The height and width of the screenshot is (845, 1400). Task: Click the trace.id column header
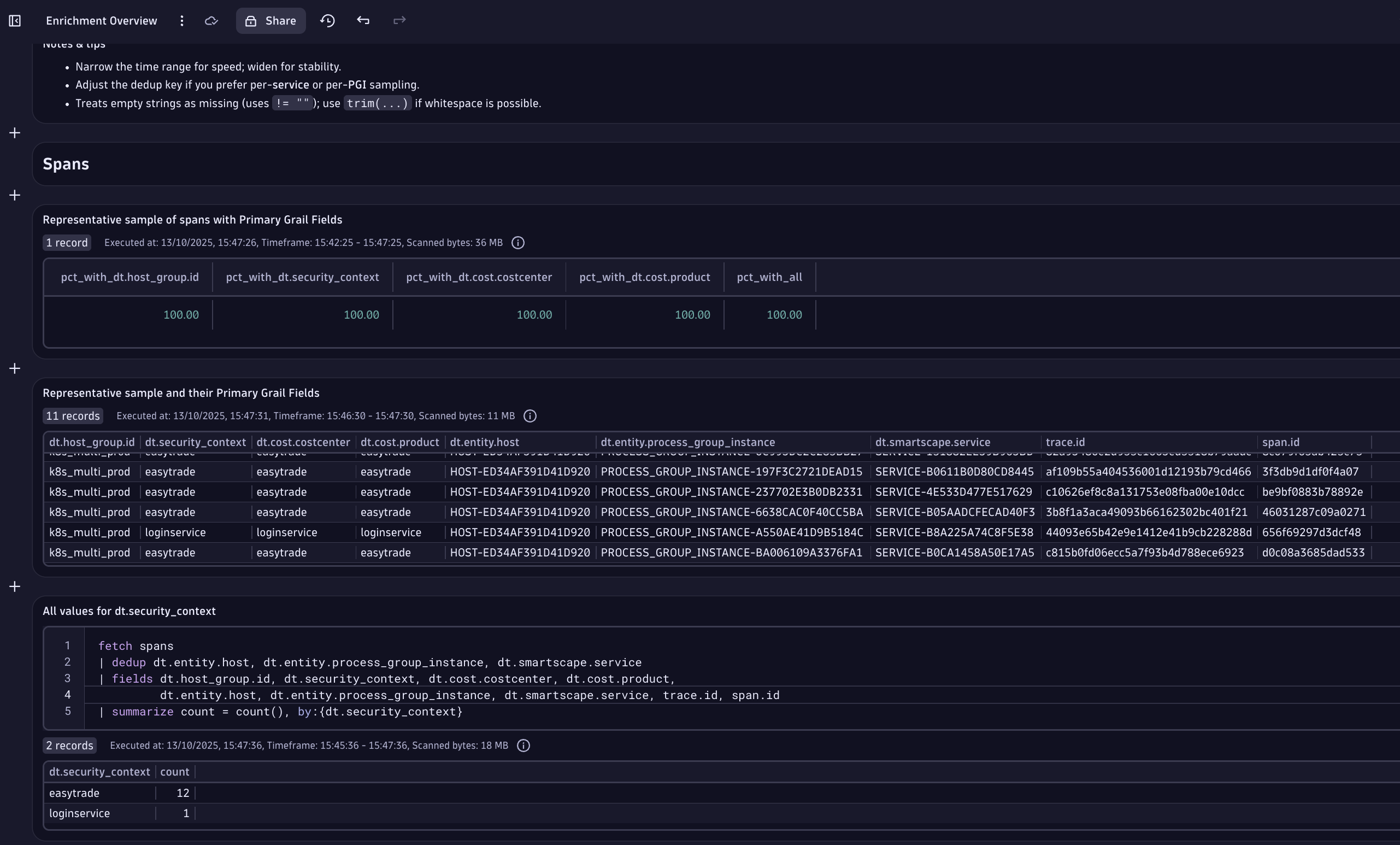point(1065,442)
